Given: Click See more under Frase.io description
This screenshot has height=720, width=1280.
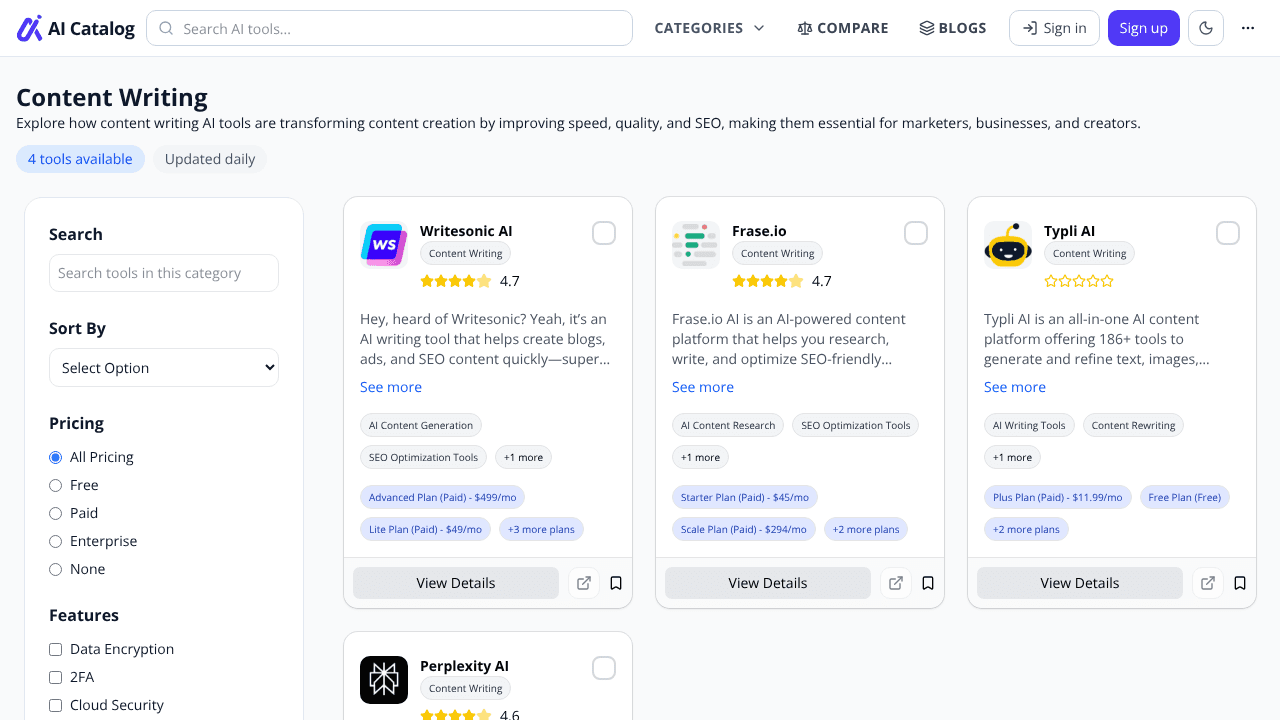Looking at the screenshot, I should tap(703, 387).
